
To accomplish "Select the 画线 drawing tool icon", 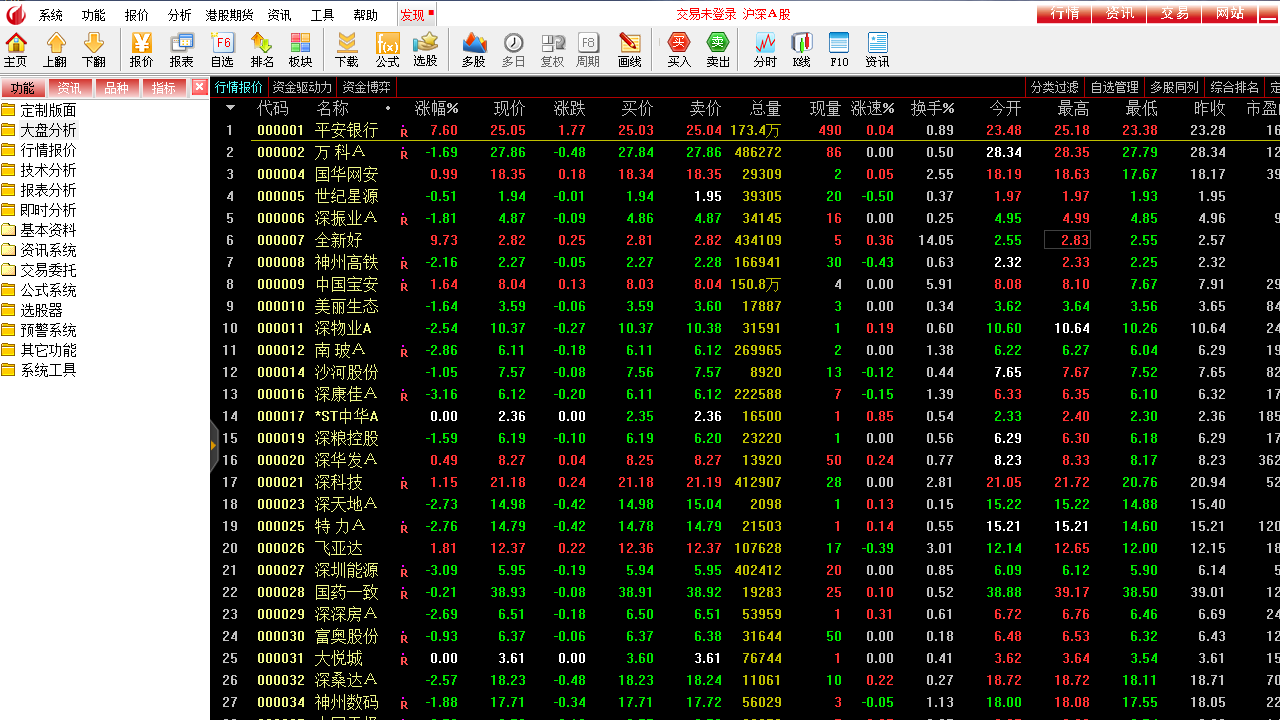I will click(630, 46).
